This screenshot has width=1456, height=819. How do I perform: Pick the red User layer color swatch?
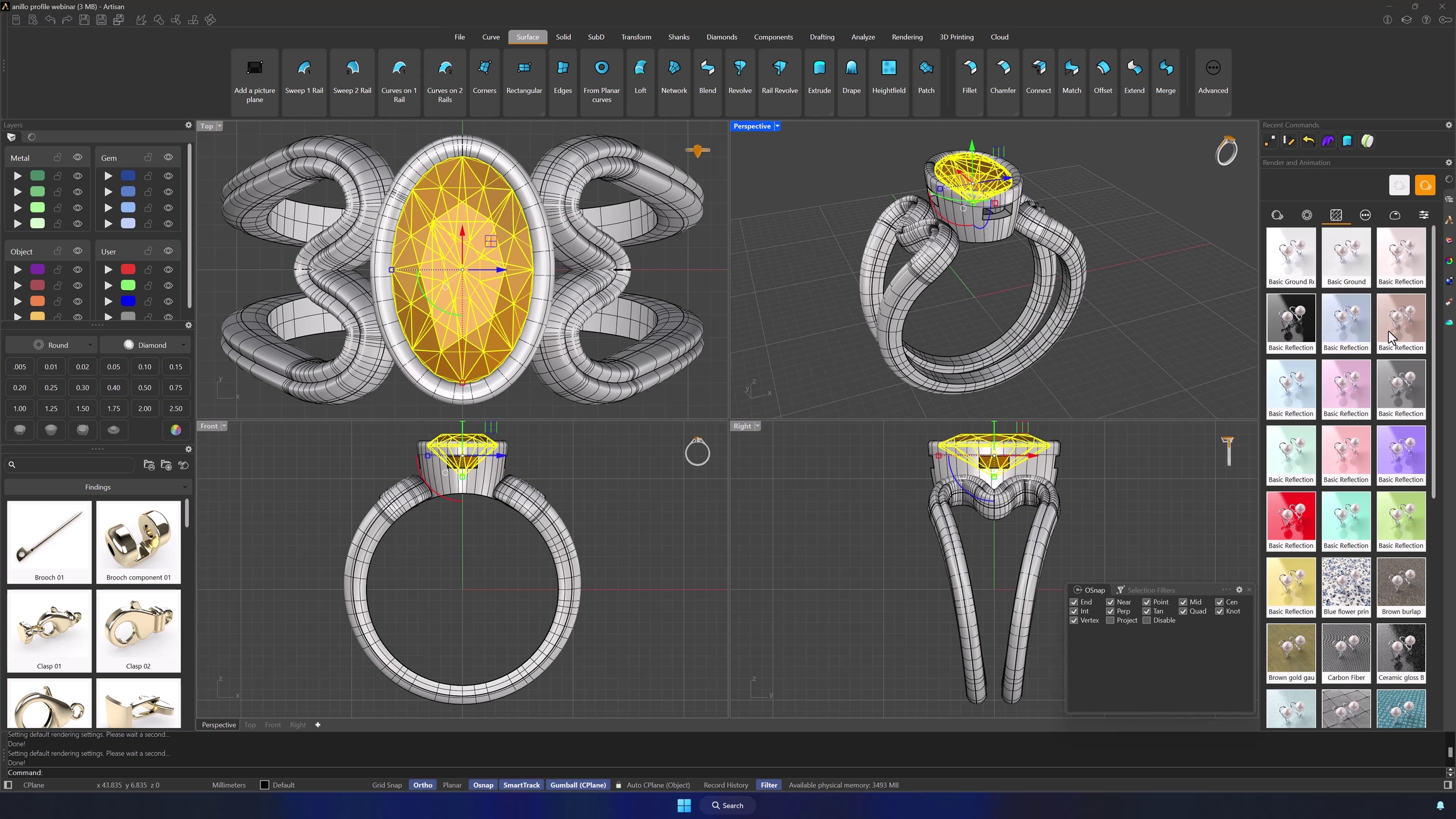click(128, 270)
